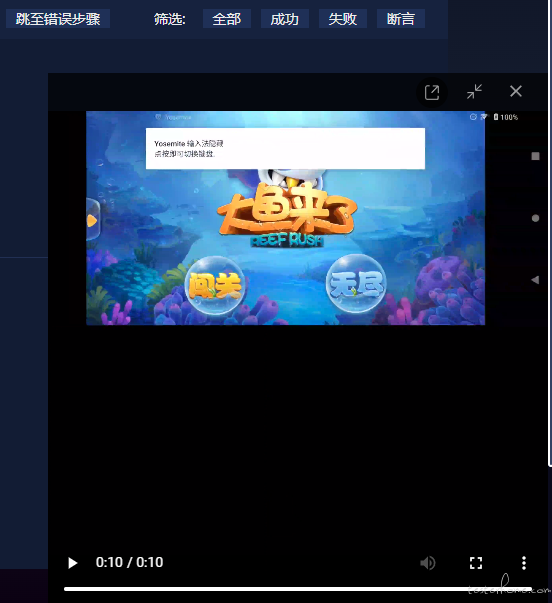
Task: Filter steps by 断言
Action: 401,19
